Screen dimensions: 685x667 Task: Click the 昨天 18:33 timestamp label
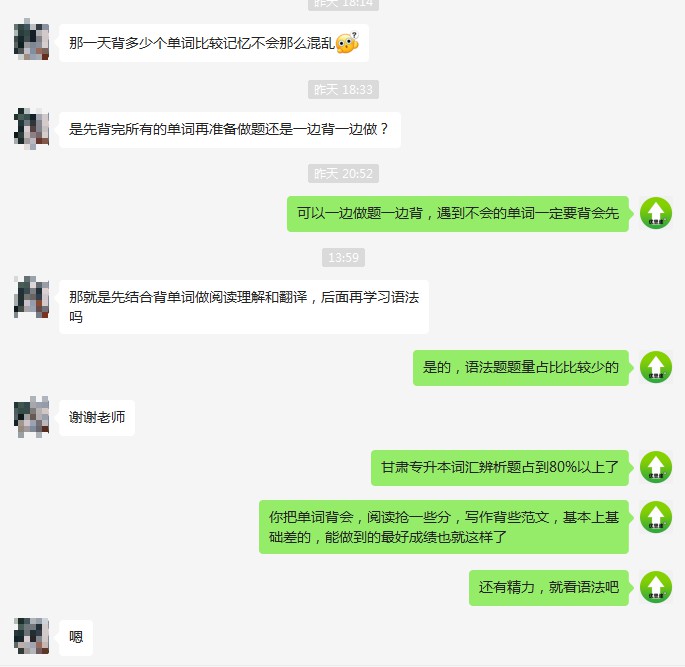343,90
